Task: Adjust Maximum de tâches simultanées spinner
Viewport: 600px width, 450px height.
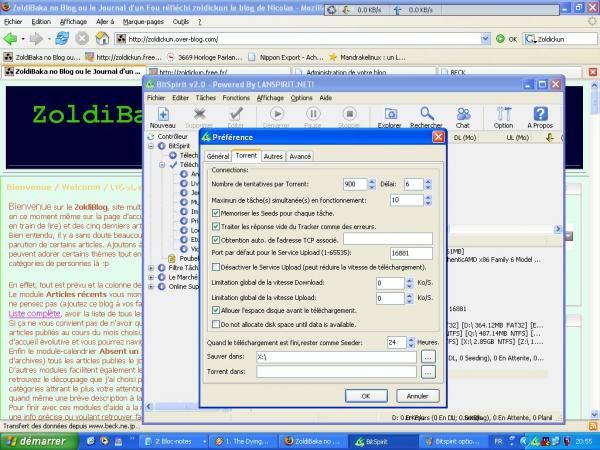Action: tap(428, 200)
